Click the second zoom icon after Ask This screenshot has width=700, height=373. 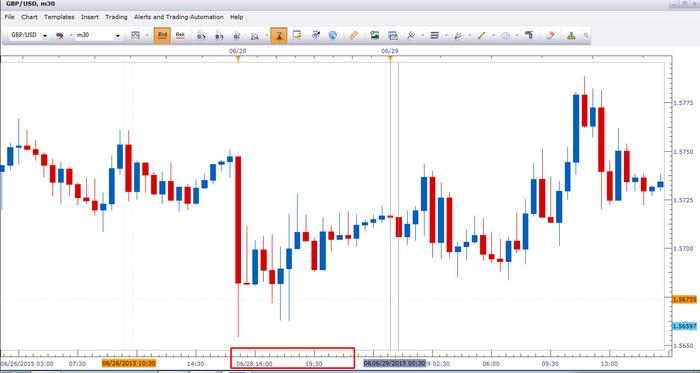click(x=219, y=36)
